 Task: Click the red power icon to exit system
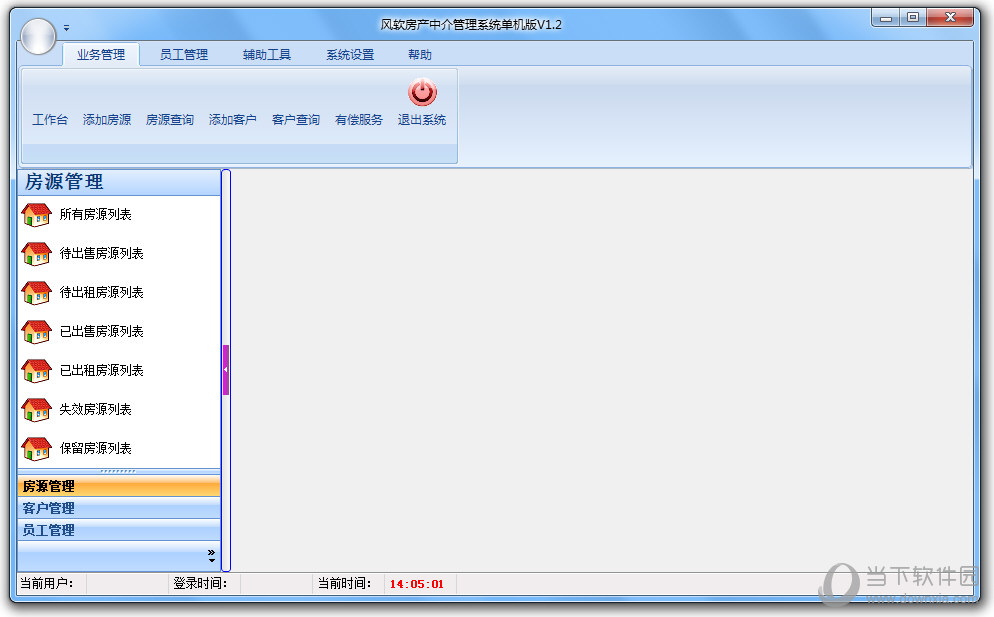pyautogui.click(x=422, y=93)
